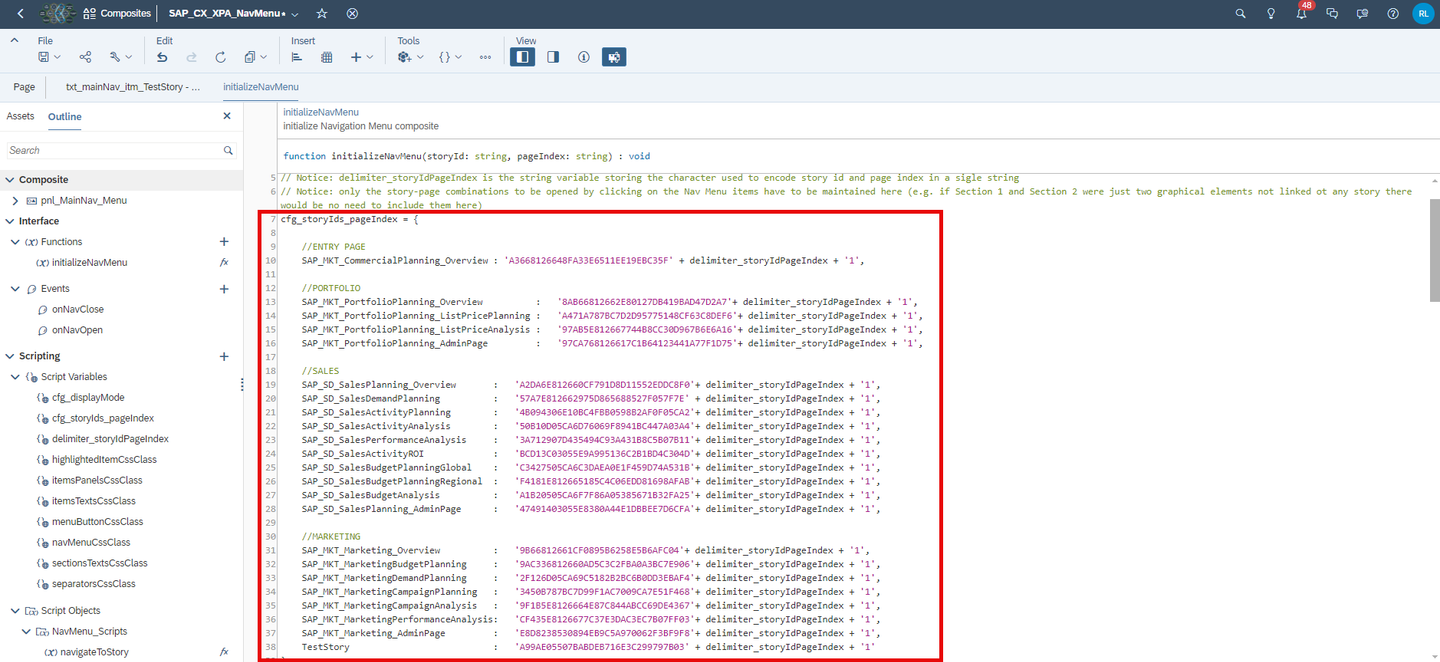Collapse the Functions node
The width and height of the screenshot is (1440, 662).
tap(16, 242)
